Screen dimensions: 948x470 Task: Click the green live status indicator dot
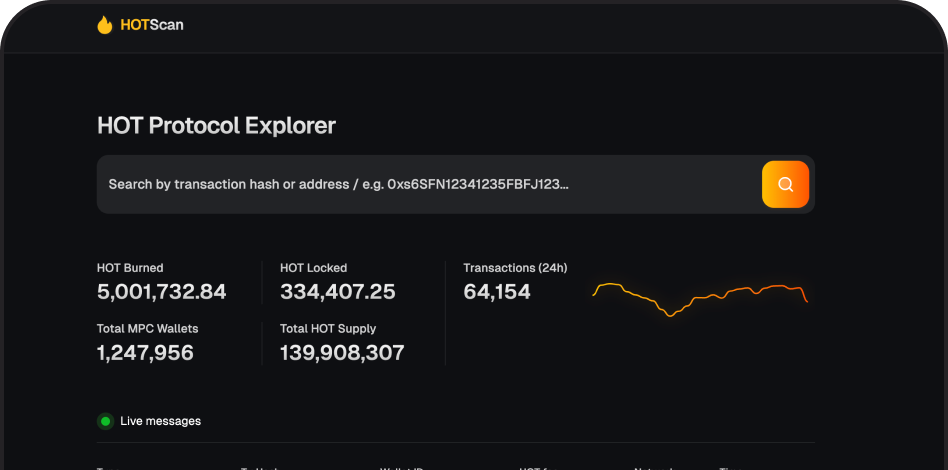pyautogui.click(x=105, y=421)
